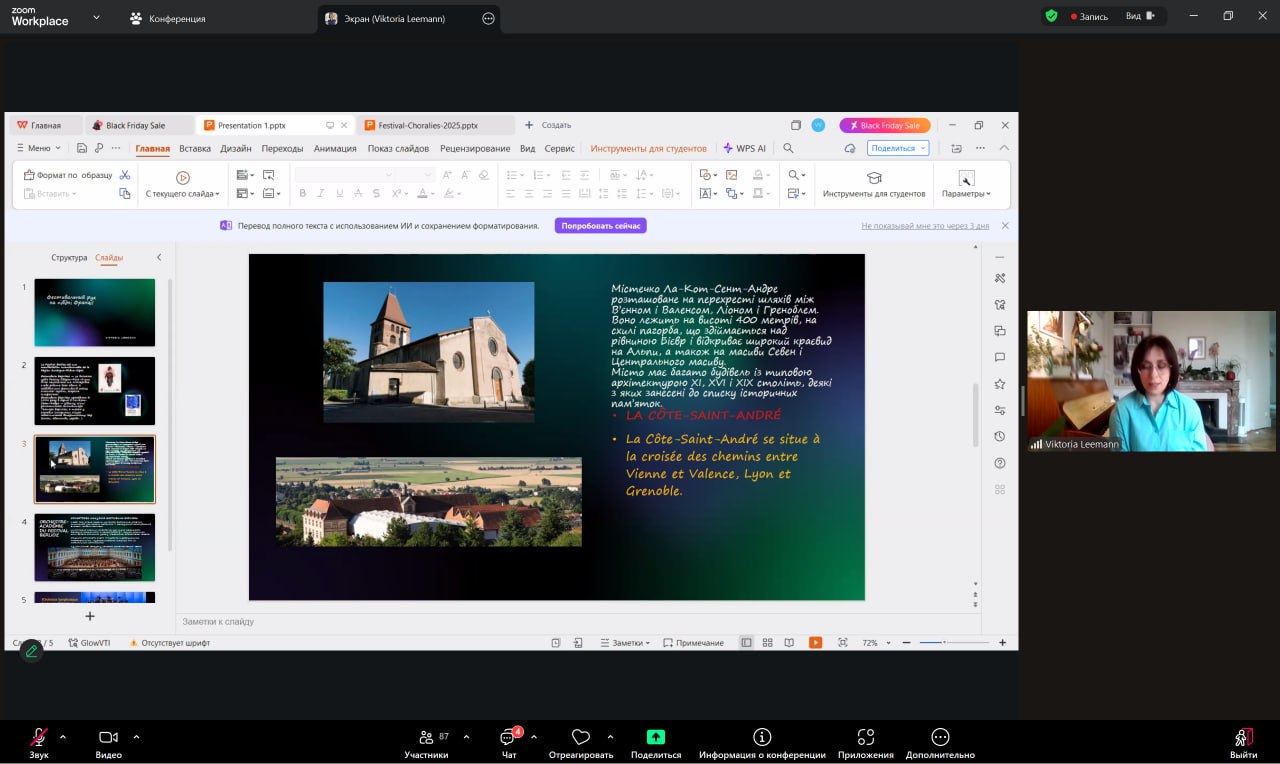Toggle the Заметки notes pane button

tap(626, 642)
